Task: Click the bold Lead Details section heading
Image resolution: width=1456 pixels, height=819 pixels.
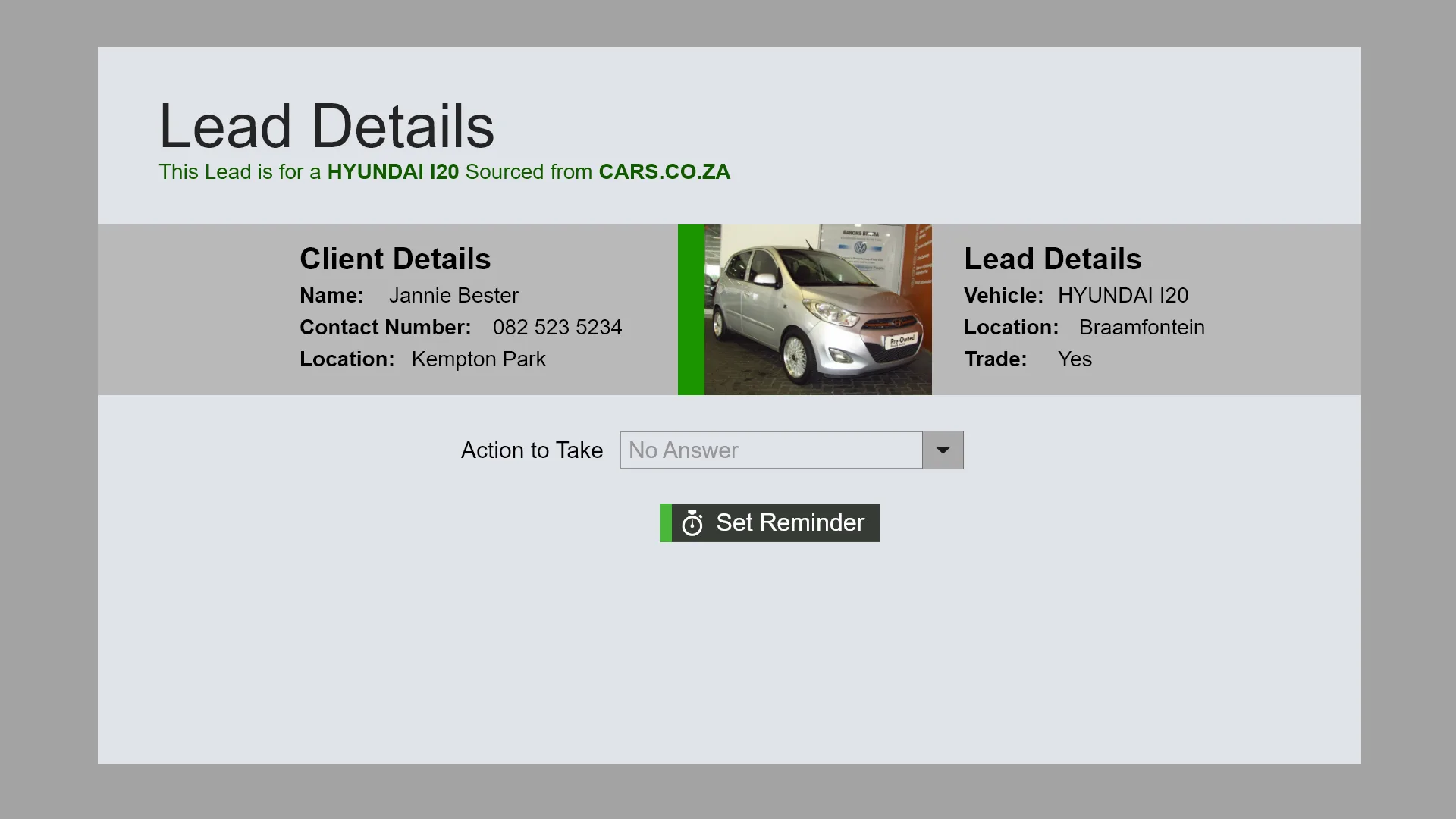Action: pyautogui.click(x=1053, y=259)
